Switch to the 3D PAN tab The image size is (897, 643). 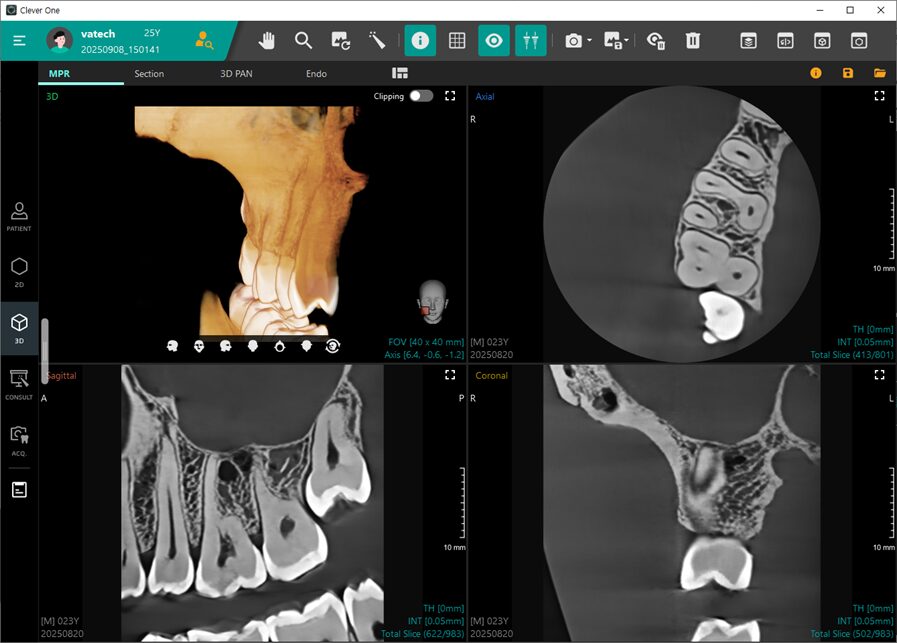236,74
